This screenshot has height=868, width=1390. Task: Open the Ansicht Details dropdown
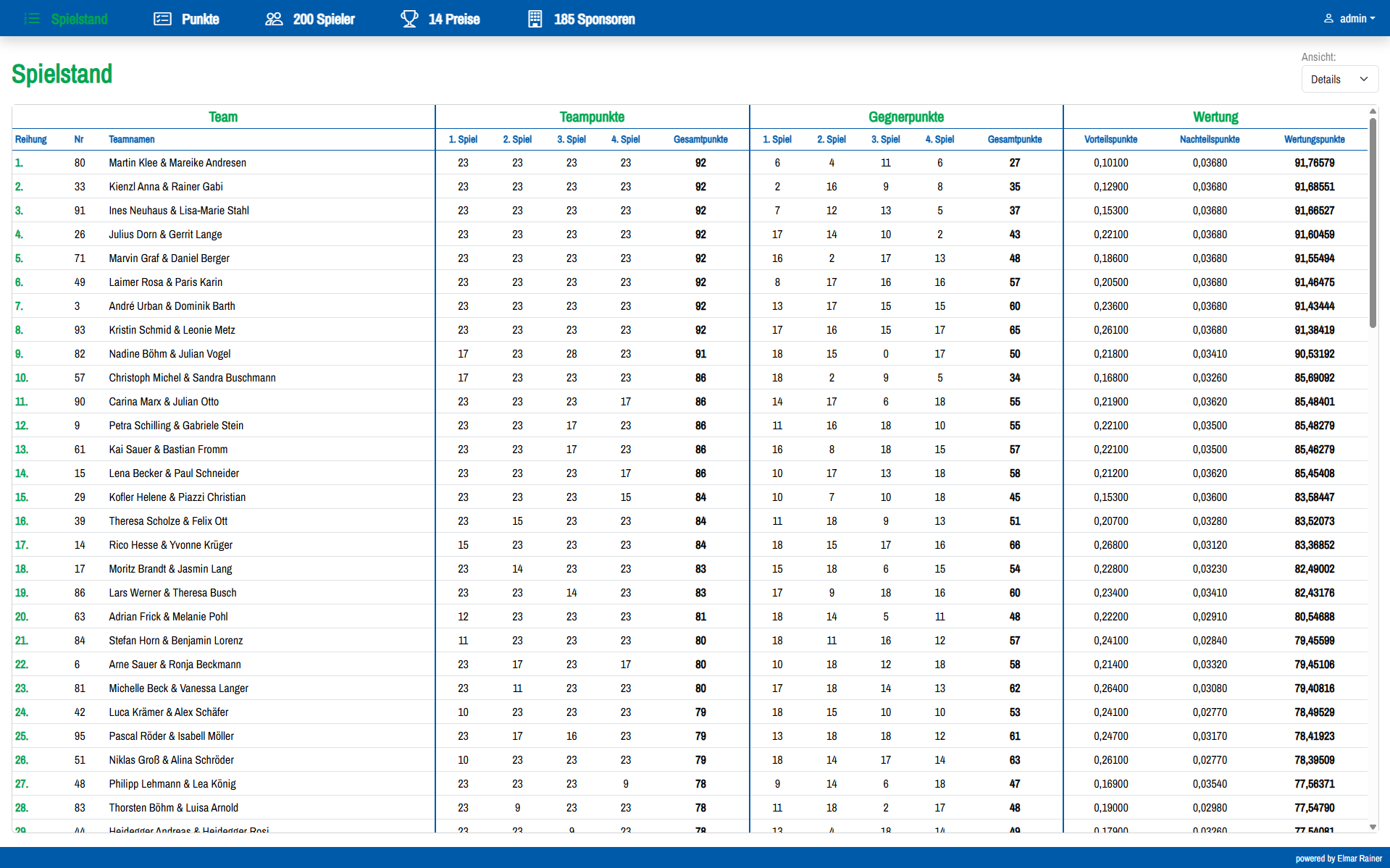coord(1339,79)
